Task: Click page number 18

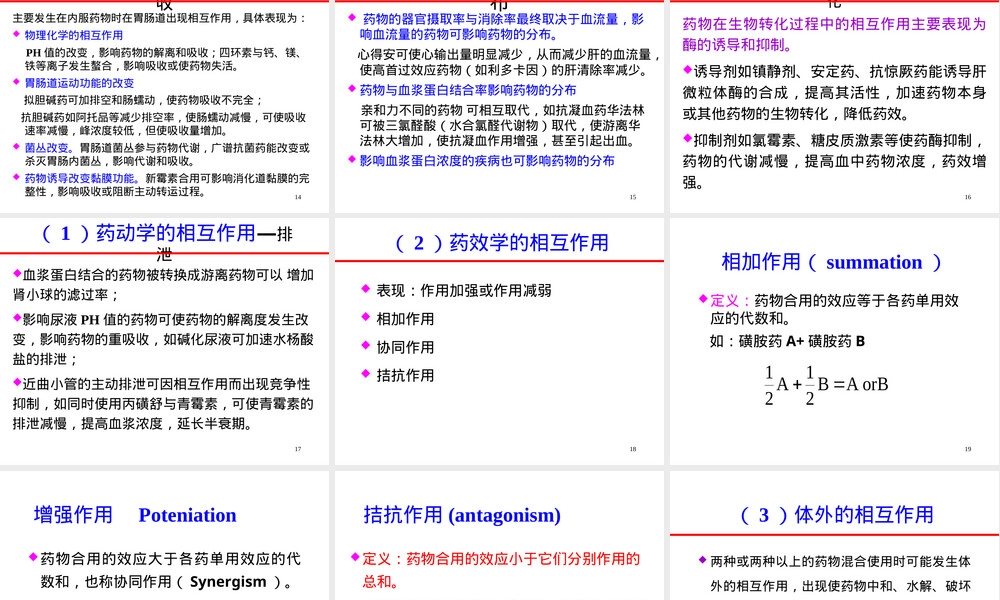Action: pyautogui.click(x=633, y=449)
